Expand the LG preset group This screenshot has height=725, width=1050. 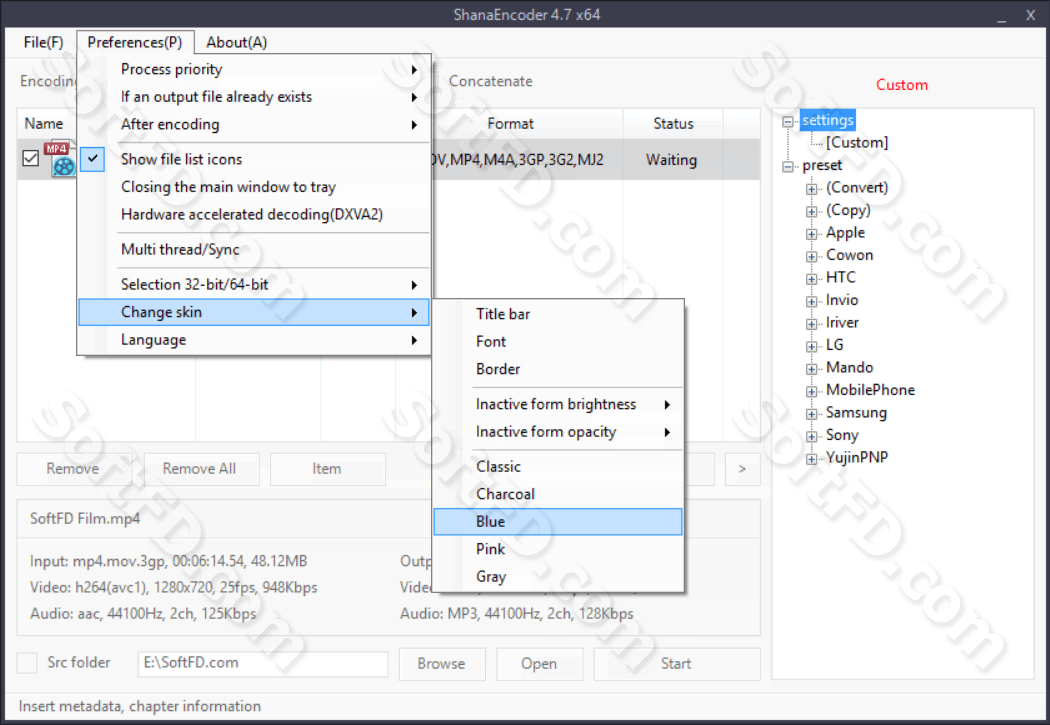[811, 346]
